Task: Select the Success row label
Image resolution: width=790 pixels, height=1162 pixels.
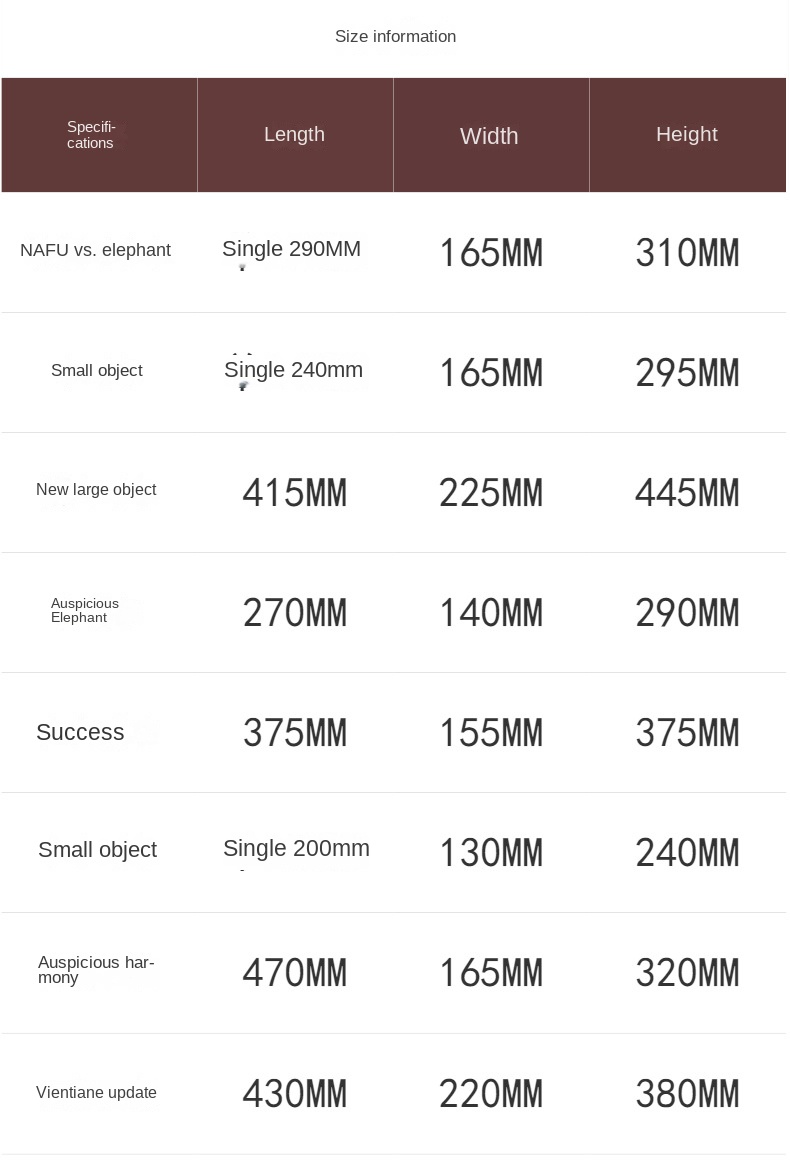Action: point(80,733)
